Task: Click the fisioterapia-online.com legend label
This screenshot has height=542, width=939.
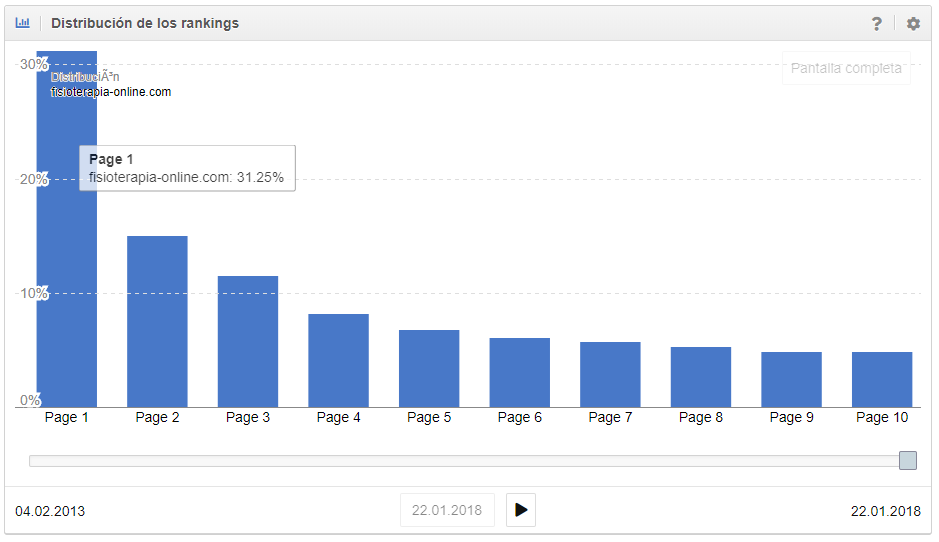Action: (x=111, y=92)
